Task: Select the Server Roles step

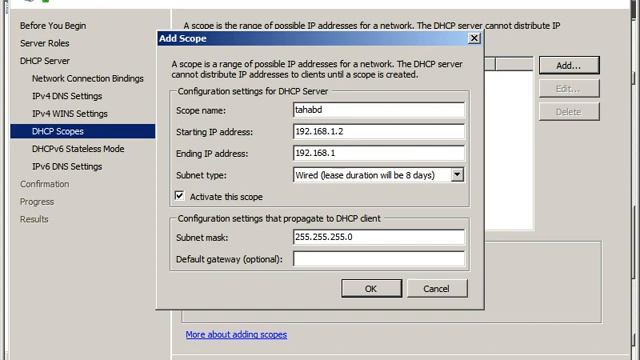Action: point(44,43)
